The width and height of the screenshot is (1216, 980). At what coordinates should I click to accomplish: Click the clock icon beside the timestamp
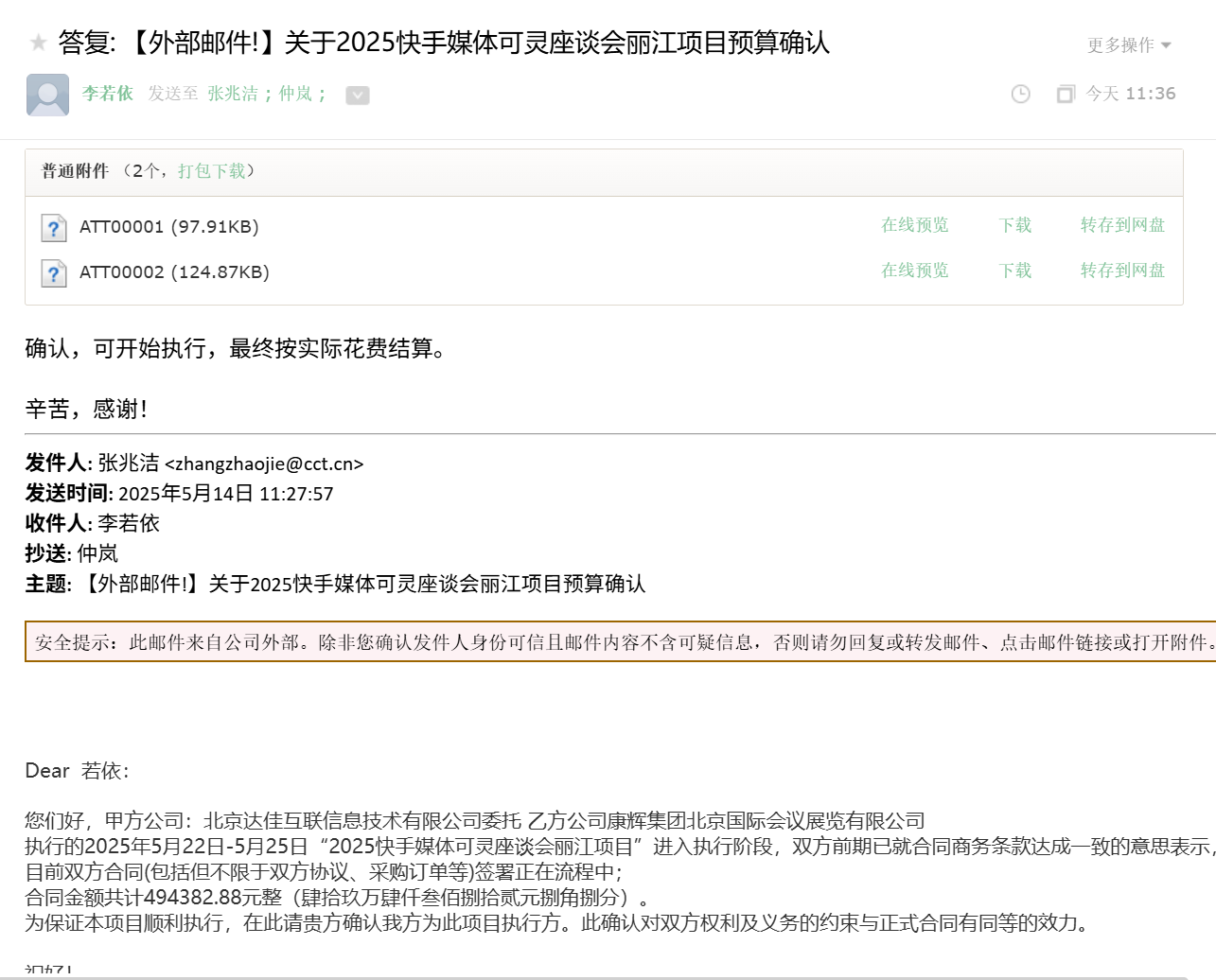[x=1020, y=94]
